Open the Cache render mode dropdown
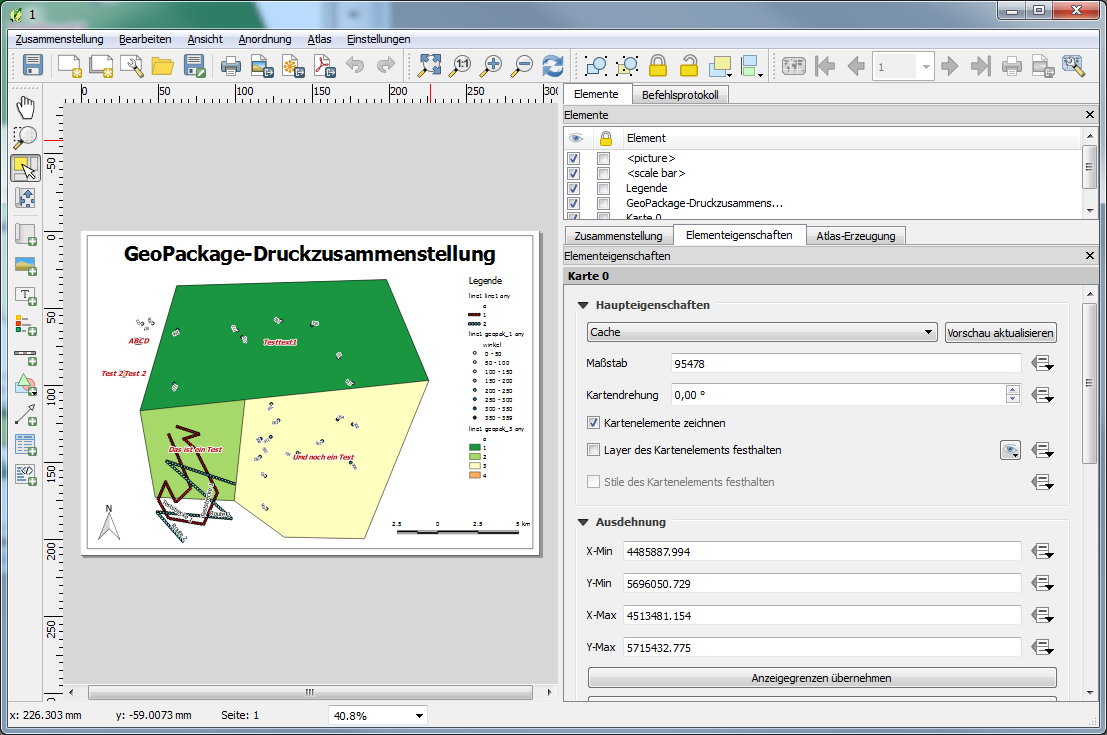 click(762, 333)
